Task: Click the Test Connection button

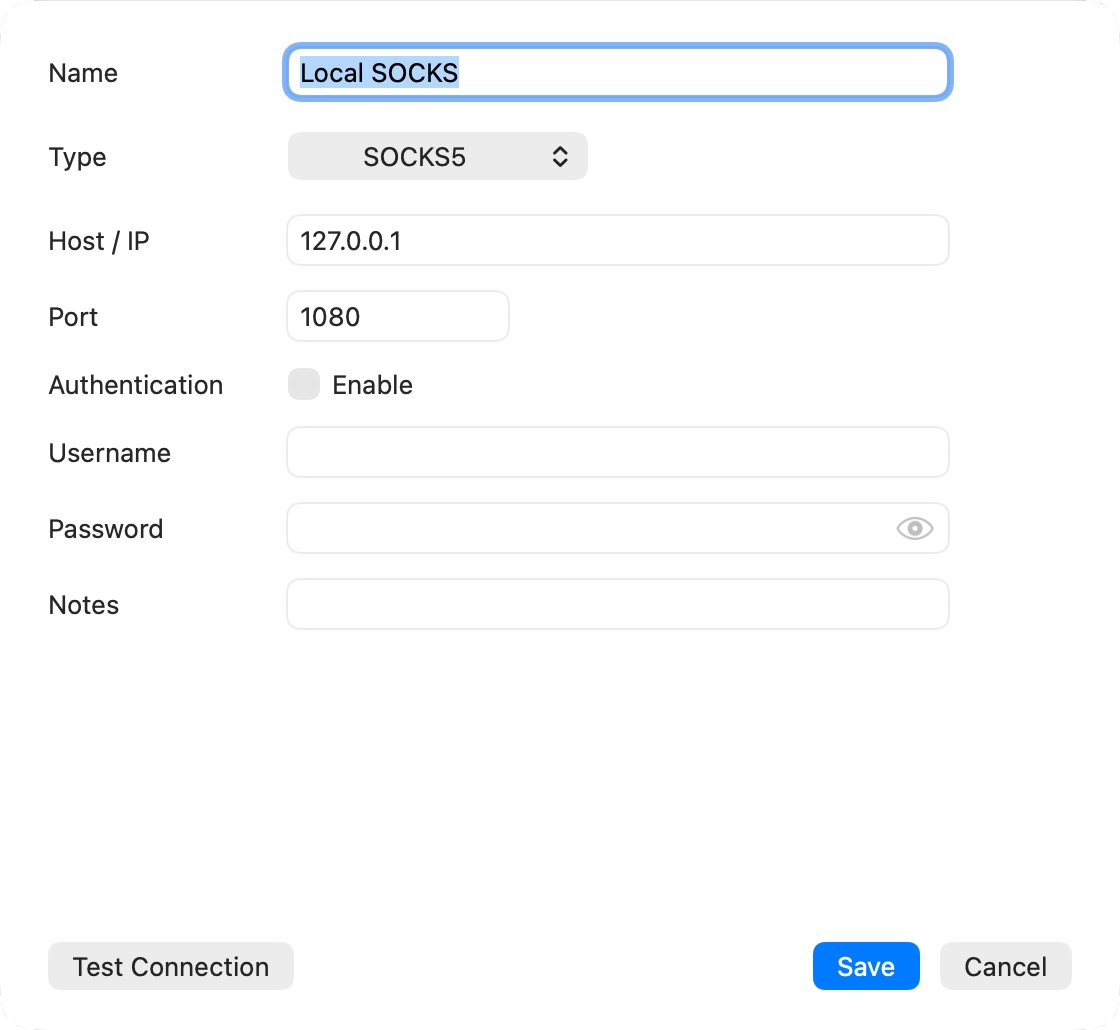Action: coord(171,966)
